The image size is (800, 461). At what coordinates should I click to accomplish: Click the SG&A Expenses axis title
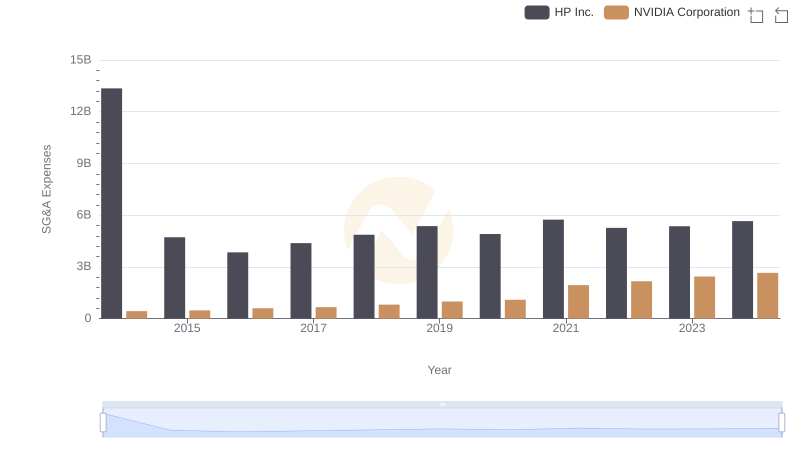tap(46, 189)
